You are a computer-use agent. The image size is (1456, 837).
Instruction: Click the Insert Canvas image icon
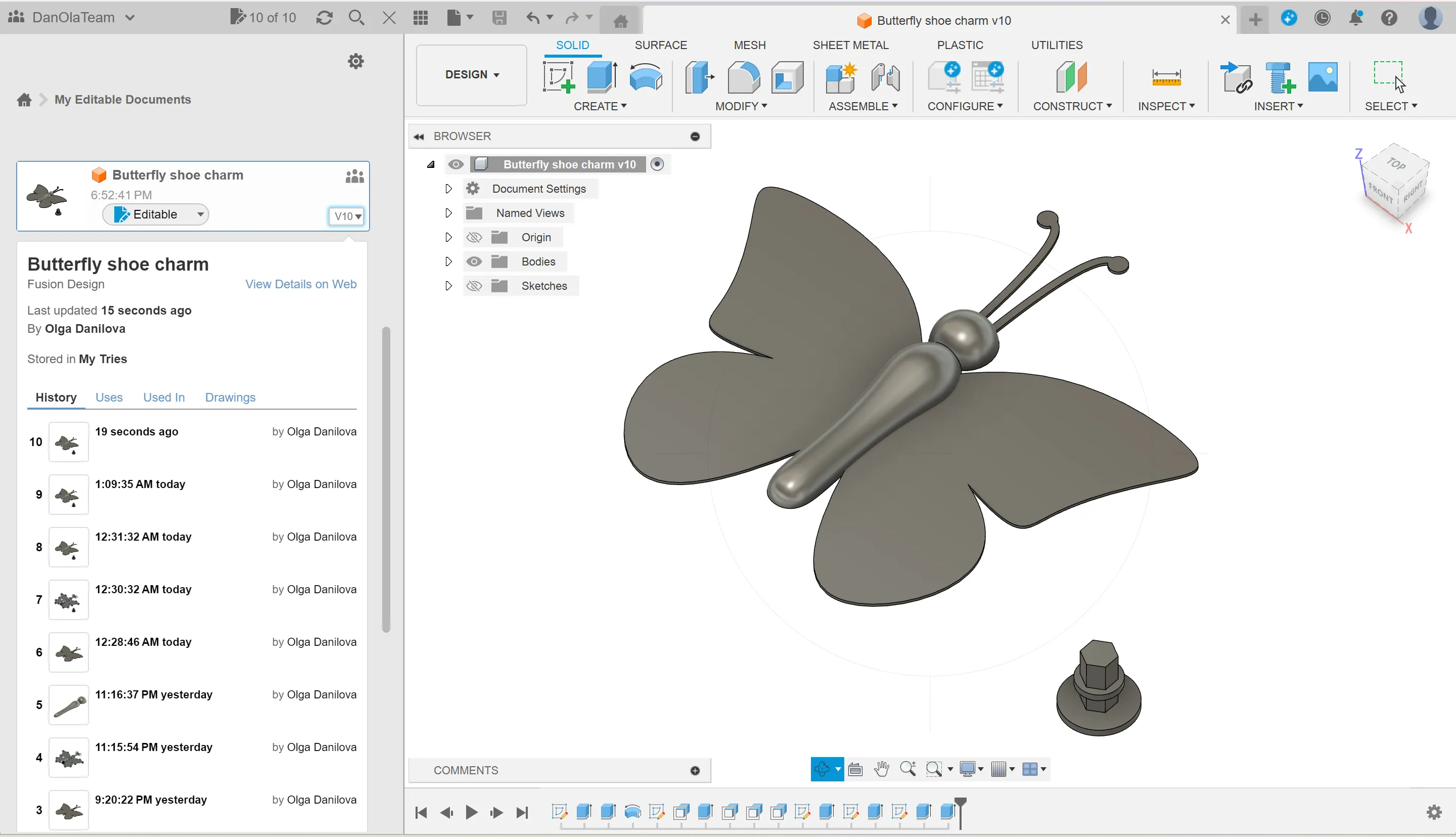tap(1323, 77)
